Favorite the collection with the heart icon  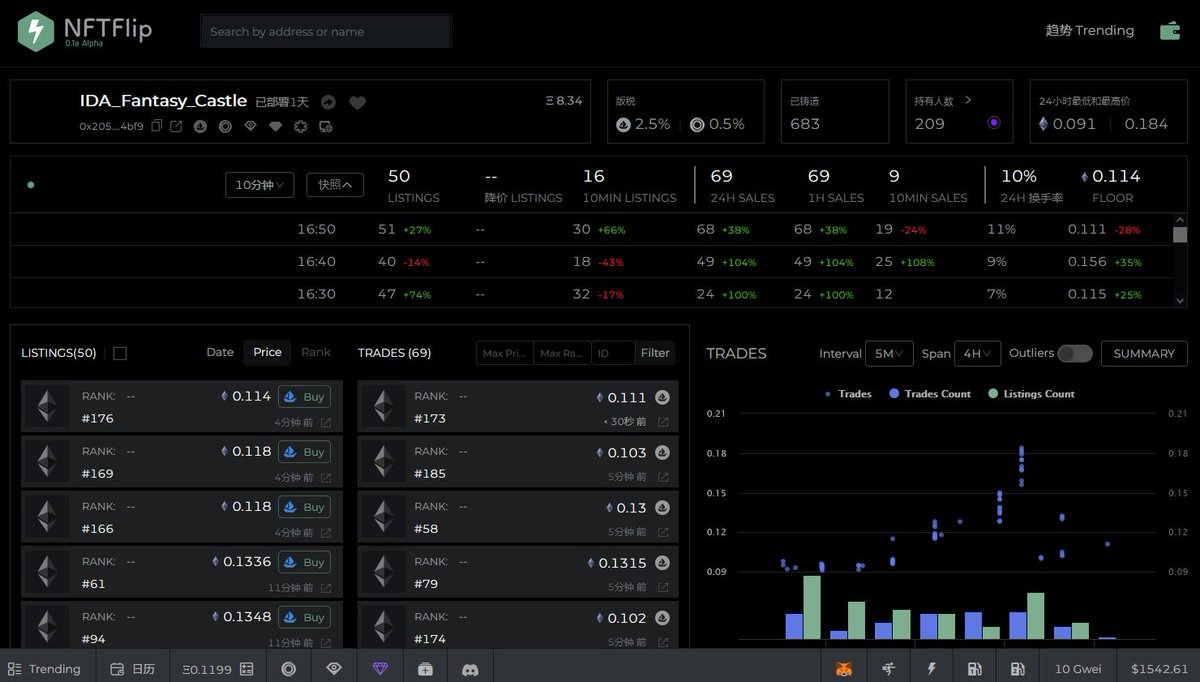point(357,102)
